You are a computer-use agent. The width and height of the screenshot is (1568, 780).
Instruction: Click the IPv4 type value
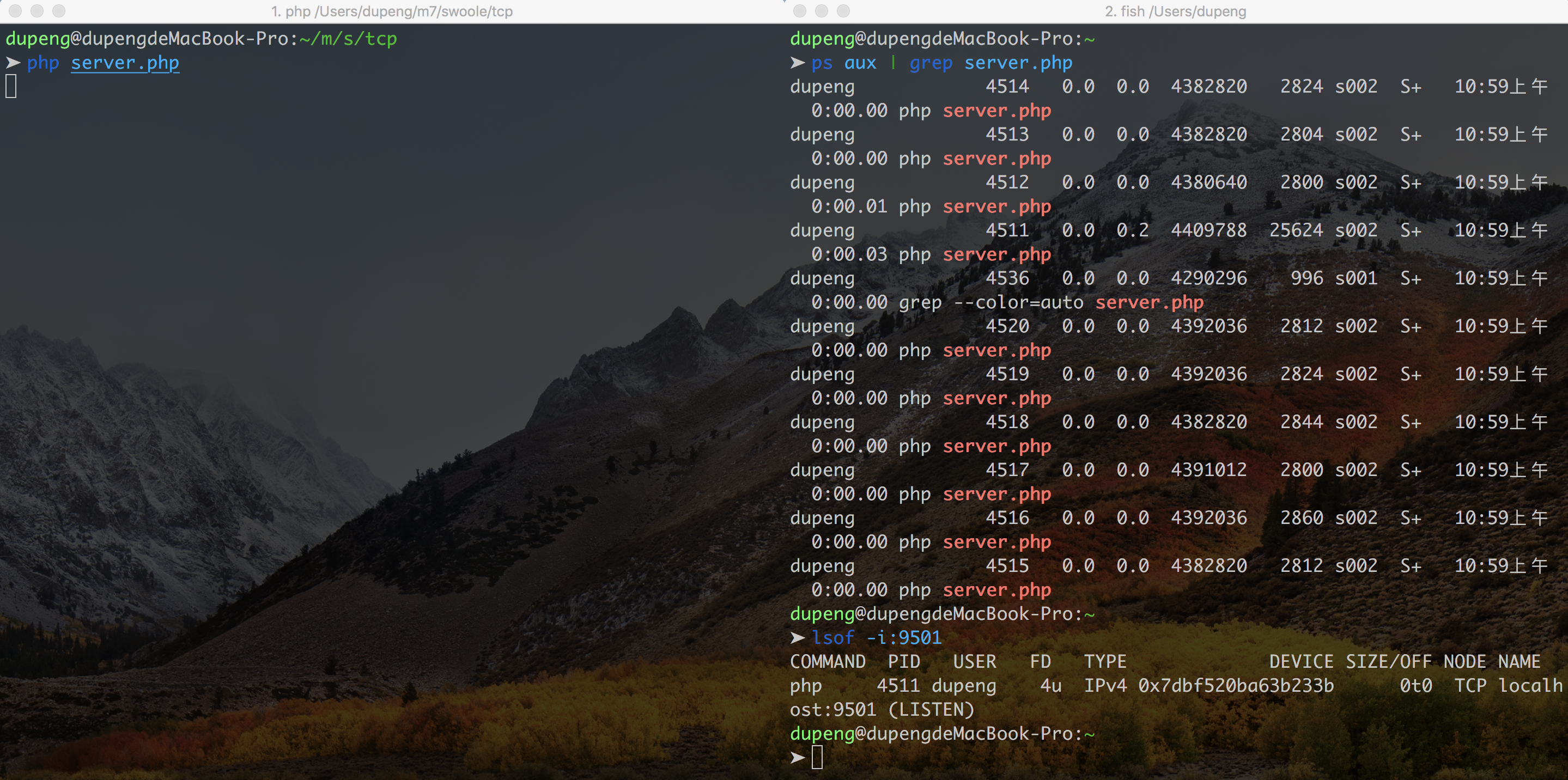coord(1105,686)
